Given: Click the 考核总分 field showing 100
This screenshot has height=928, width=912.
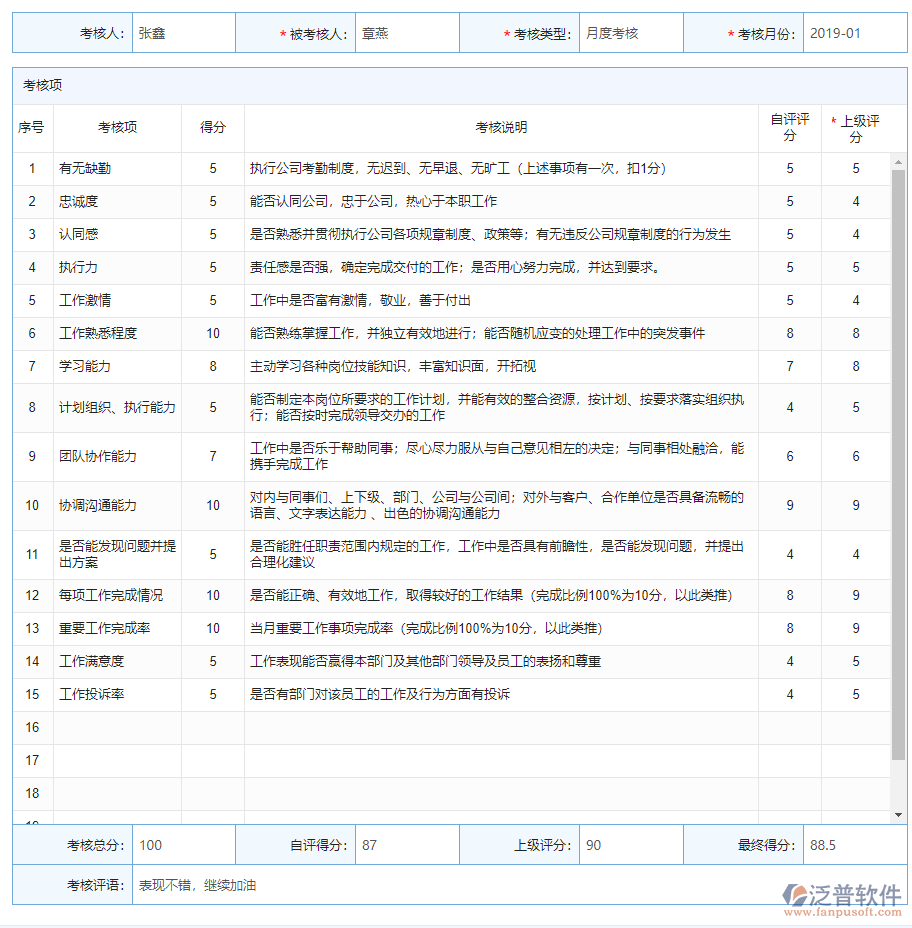Looking at the screenshot, I should coord(183,844).
